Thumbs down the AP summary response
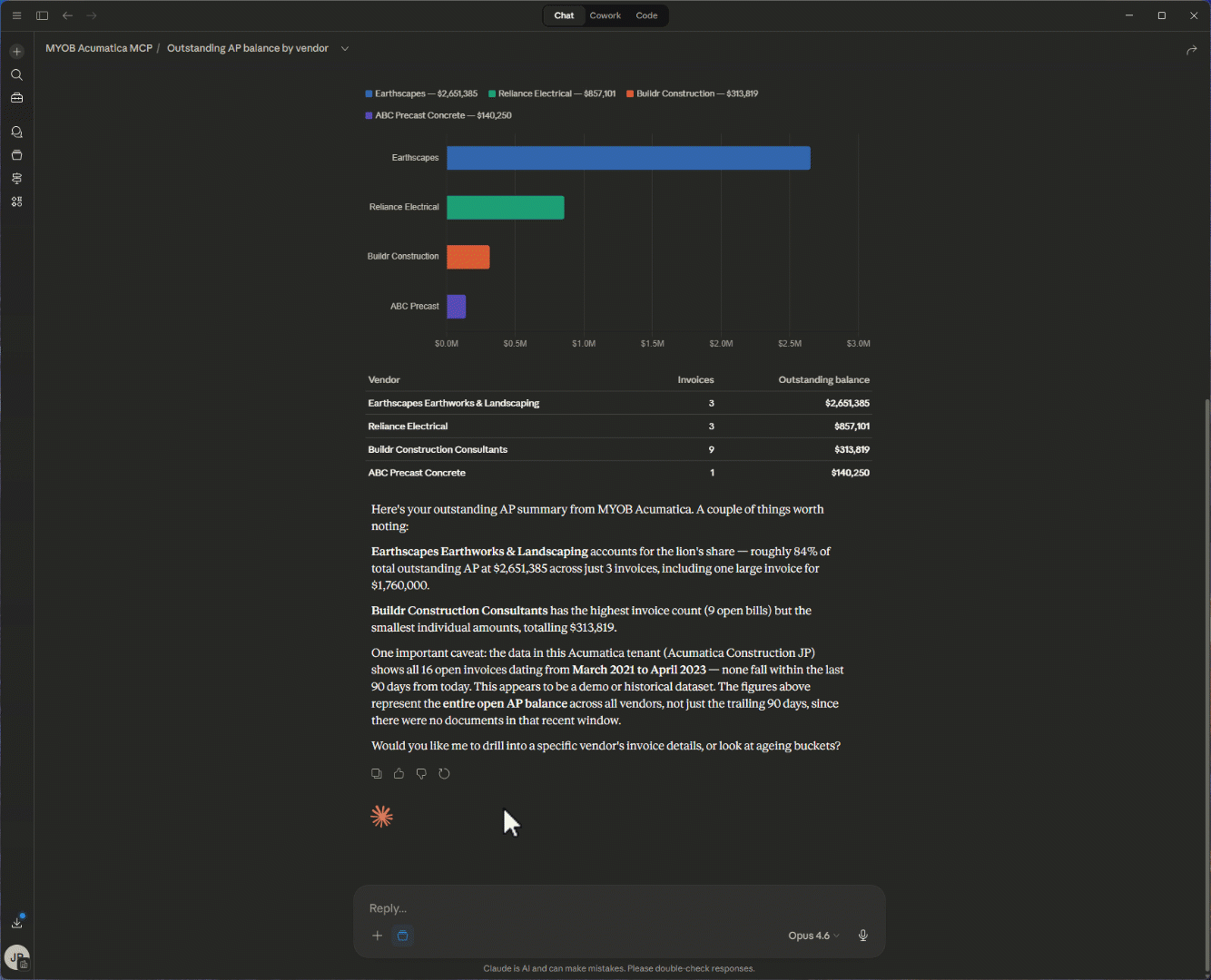 point(421,773)
